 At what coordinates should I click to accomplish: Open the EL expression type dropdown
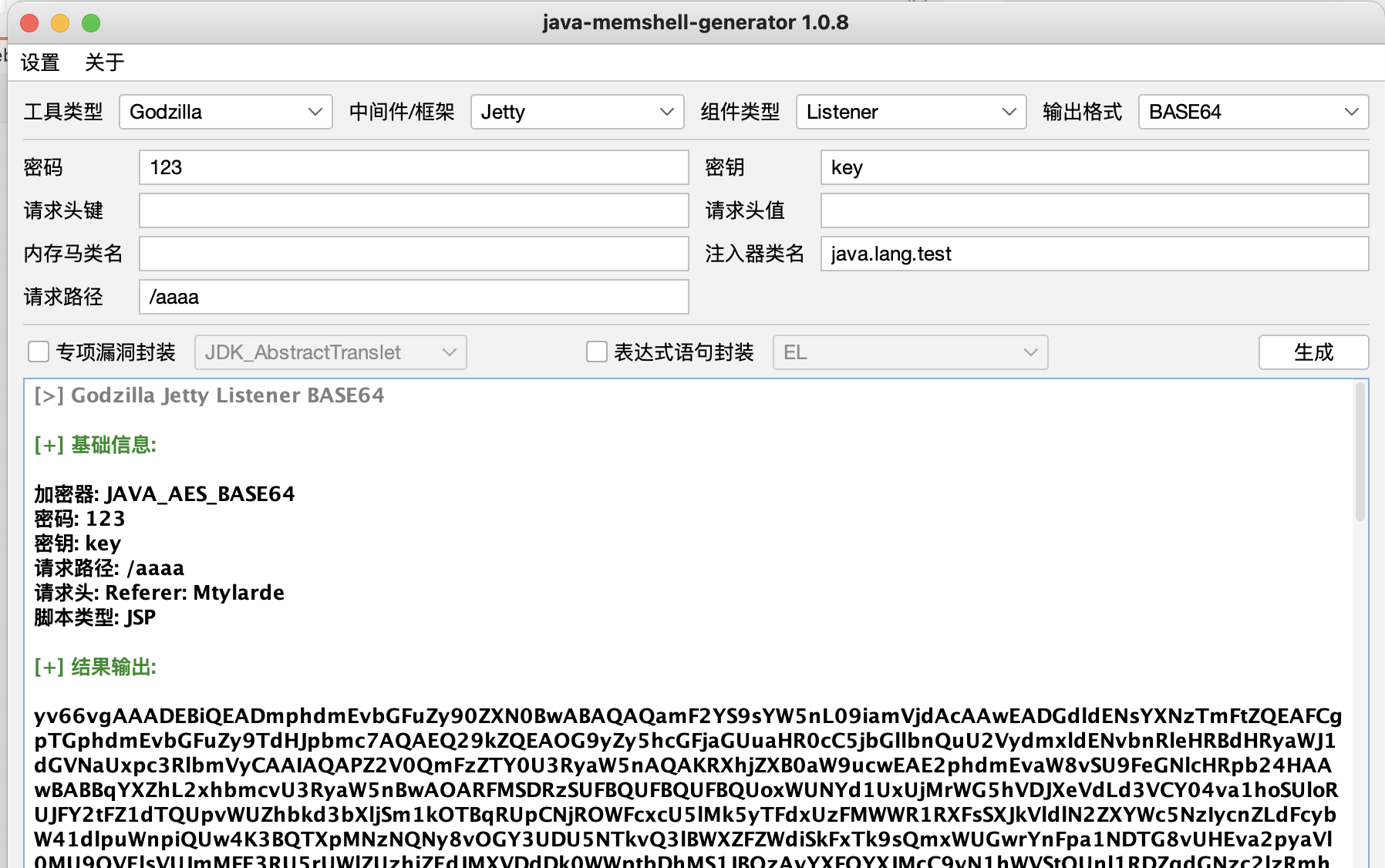coord(910,353)
